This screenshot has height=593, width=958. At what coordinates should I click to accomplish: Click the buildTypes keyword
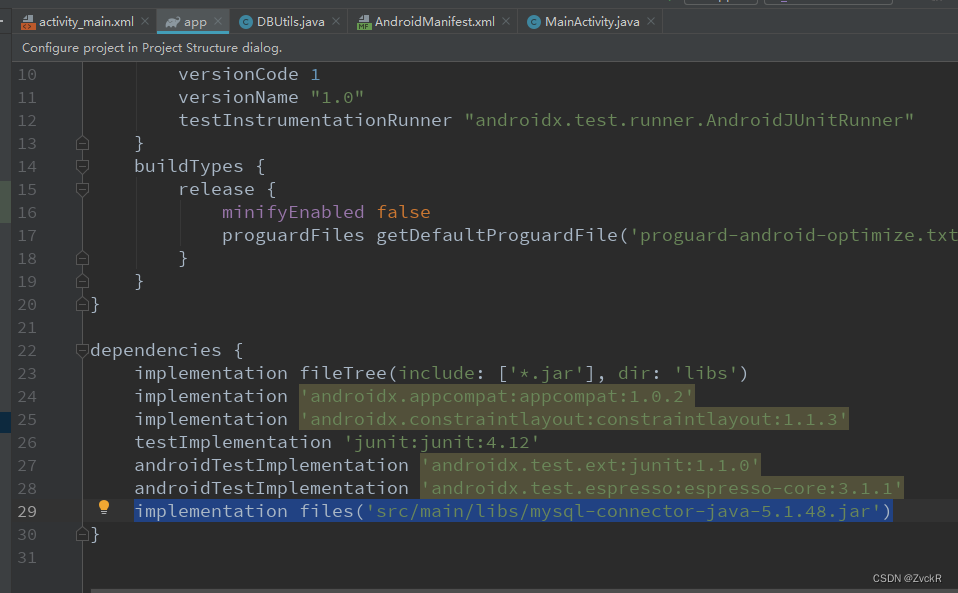189,167
